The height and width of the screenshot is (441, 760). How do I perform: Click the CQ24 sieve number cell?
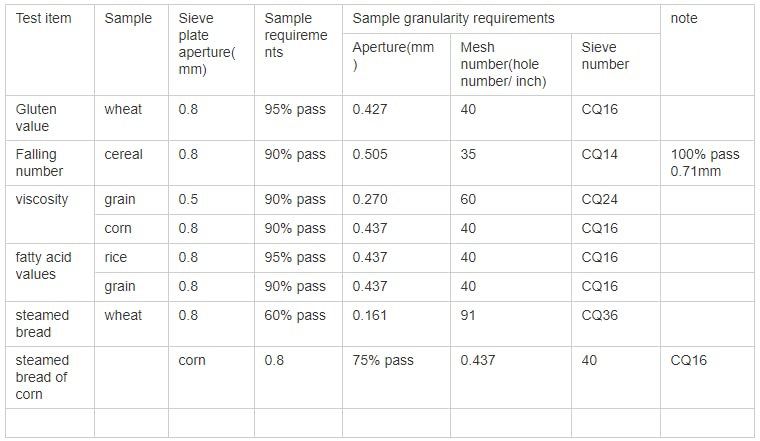tap(616, 200)
